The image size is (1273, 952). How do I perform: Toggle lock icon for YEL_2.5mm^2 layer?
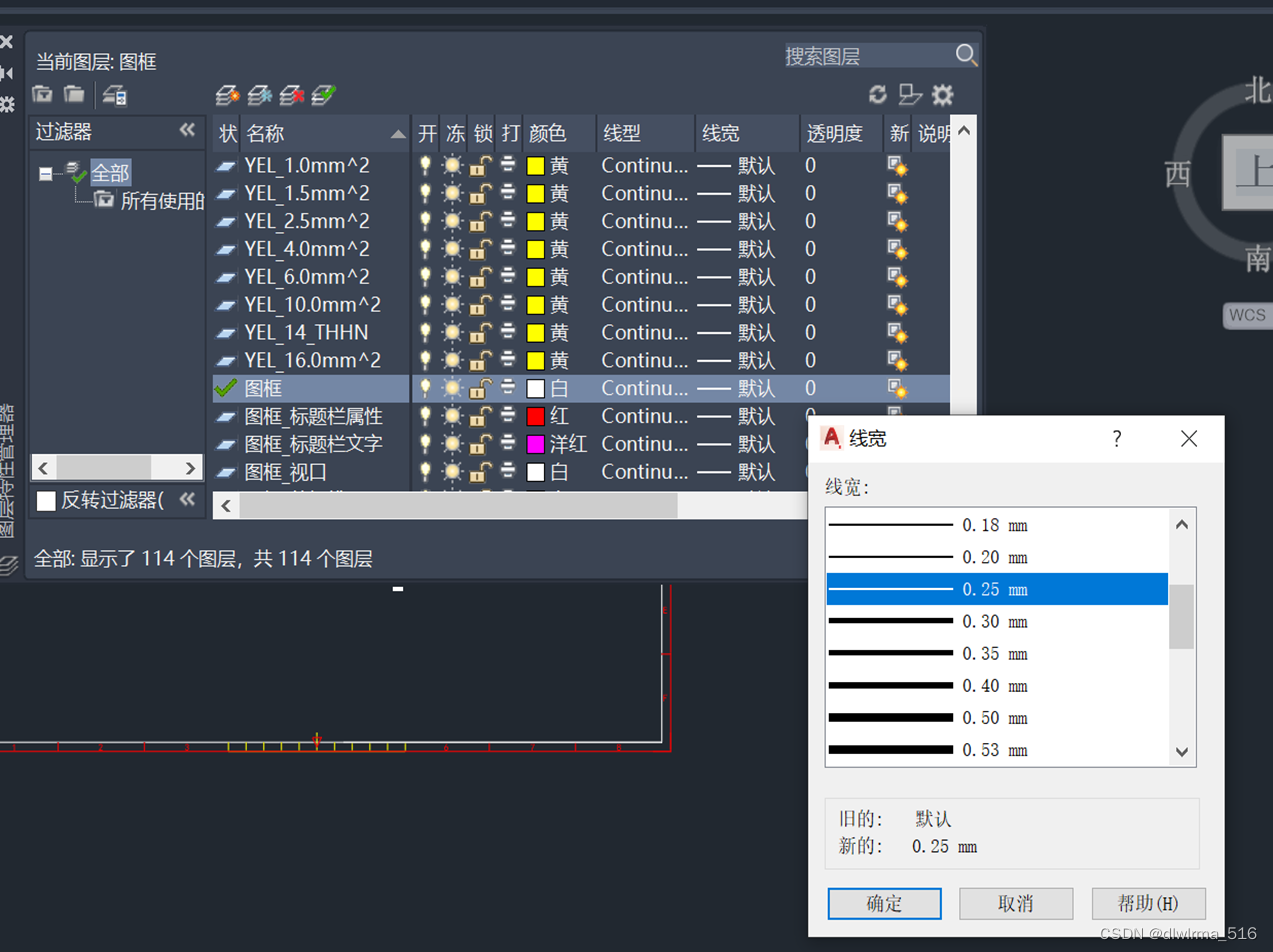point(481,221)
